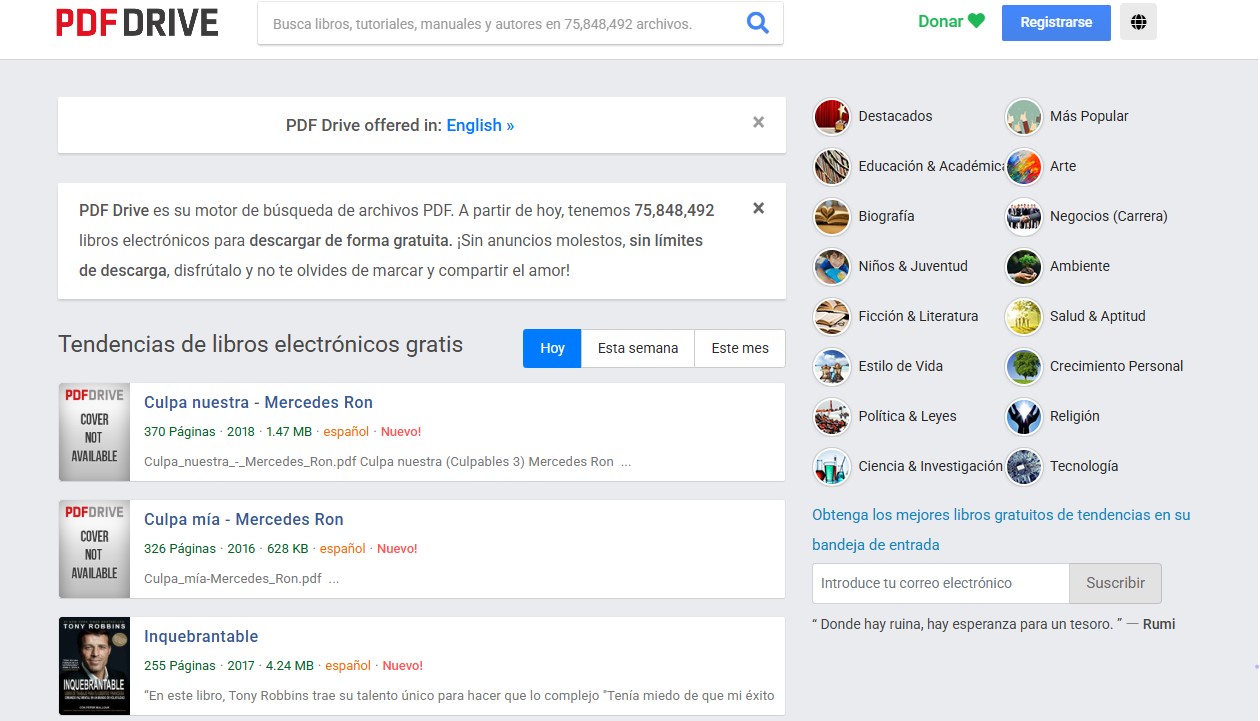Open the Más Popular category label

coord(1089,116)
